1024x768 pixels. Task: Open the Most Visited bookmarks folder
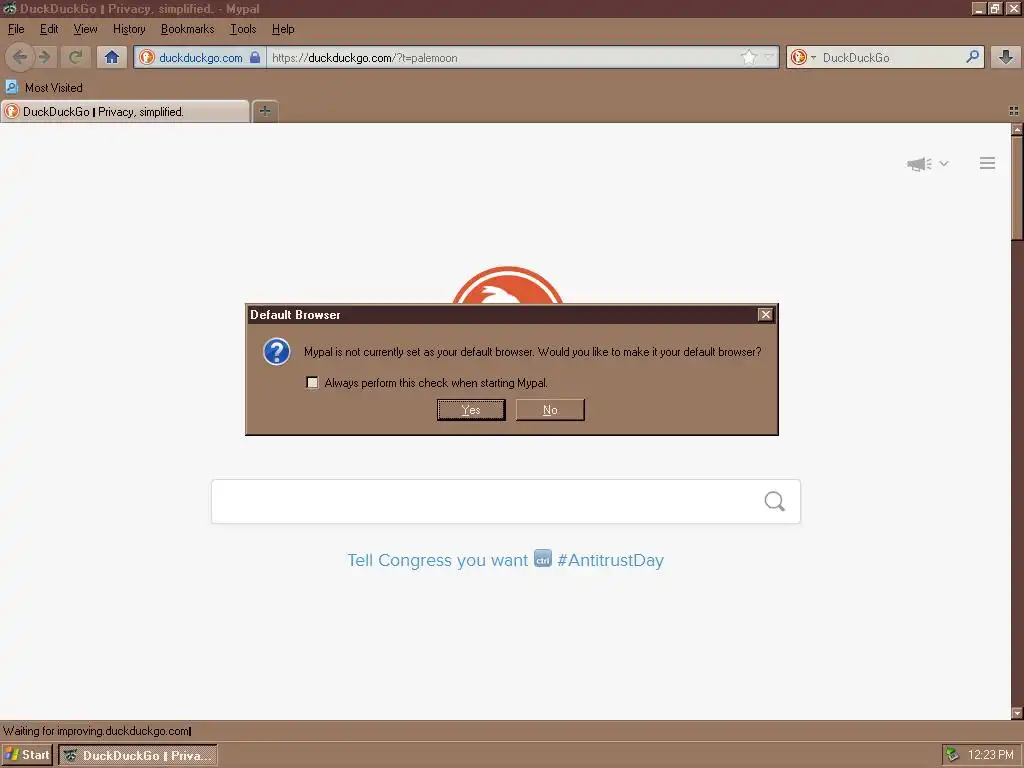point(44,88)
